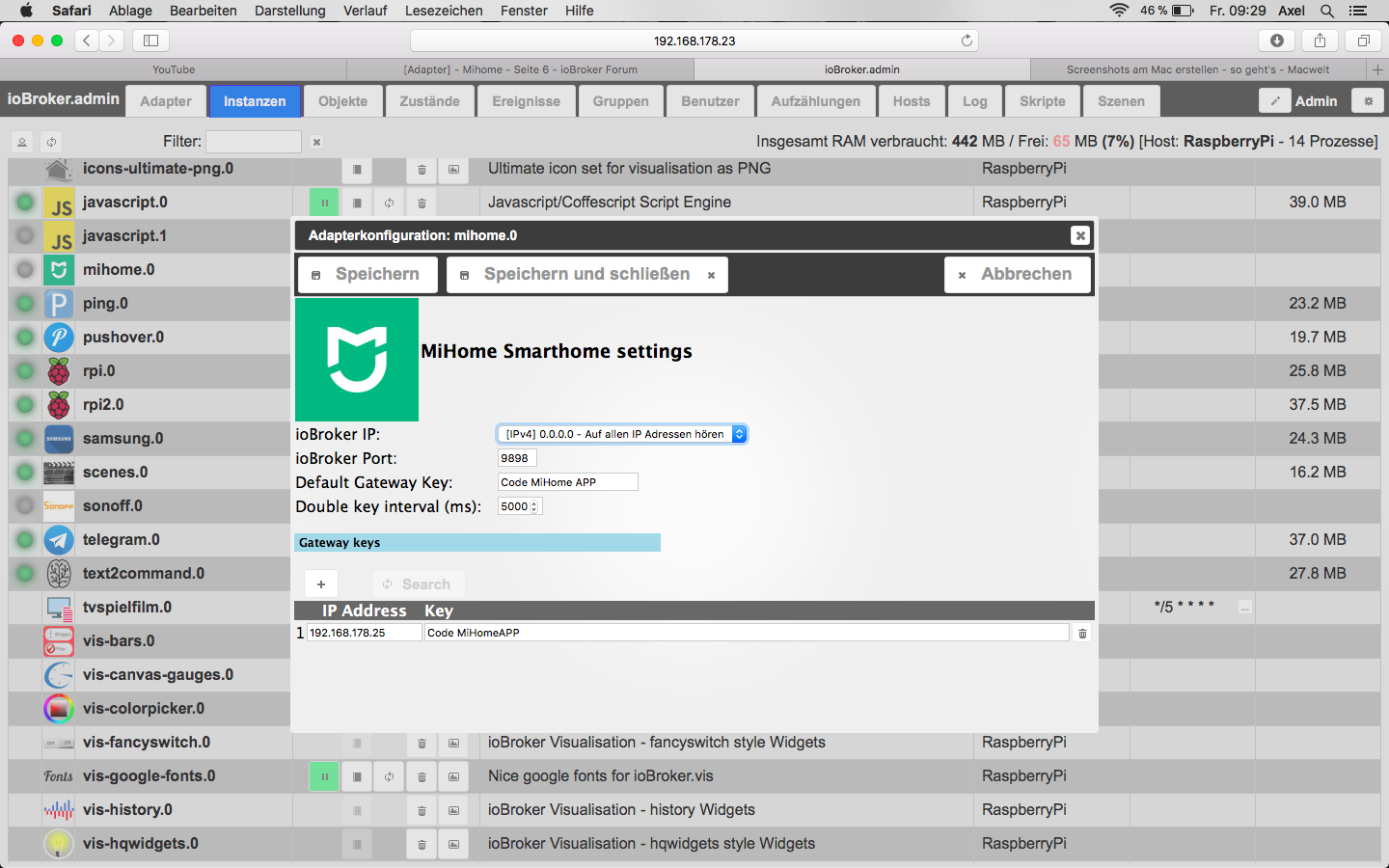This screenshot has width=1389, height=868.
Task: Click the Search gateway button
Action: point(418,584)
